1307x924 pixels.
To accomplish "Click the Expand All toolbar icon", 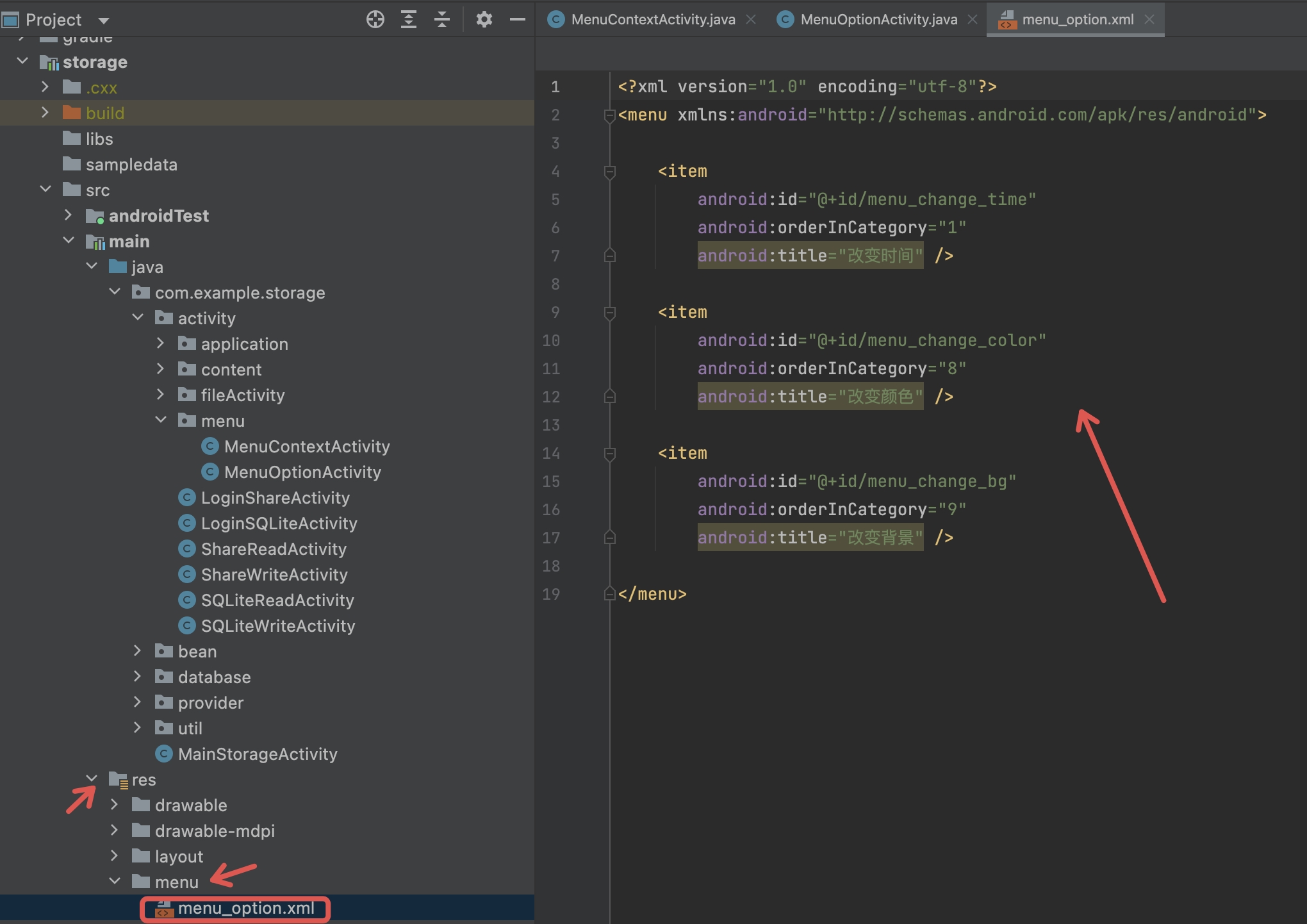I will [x=409, y=20].
